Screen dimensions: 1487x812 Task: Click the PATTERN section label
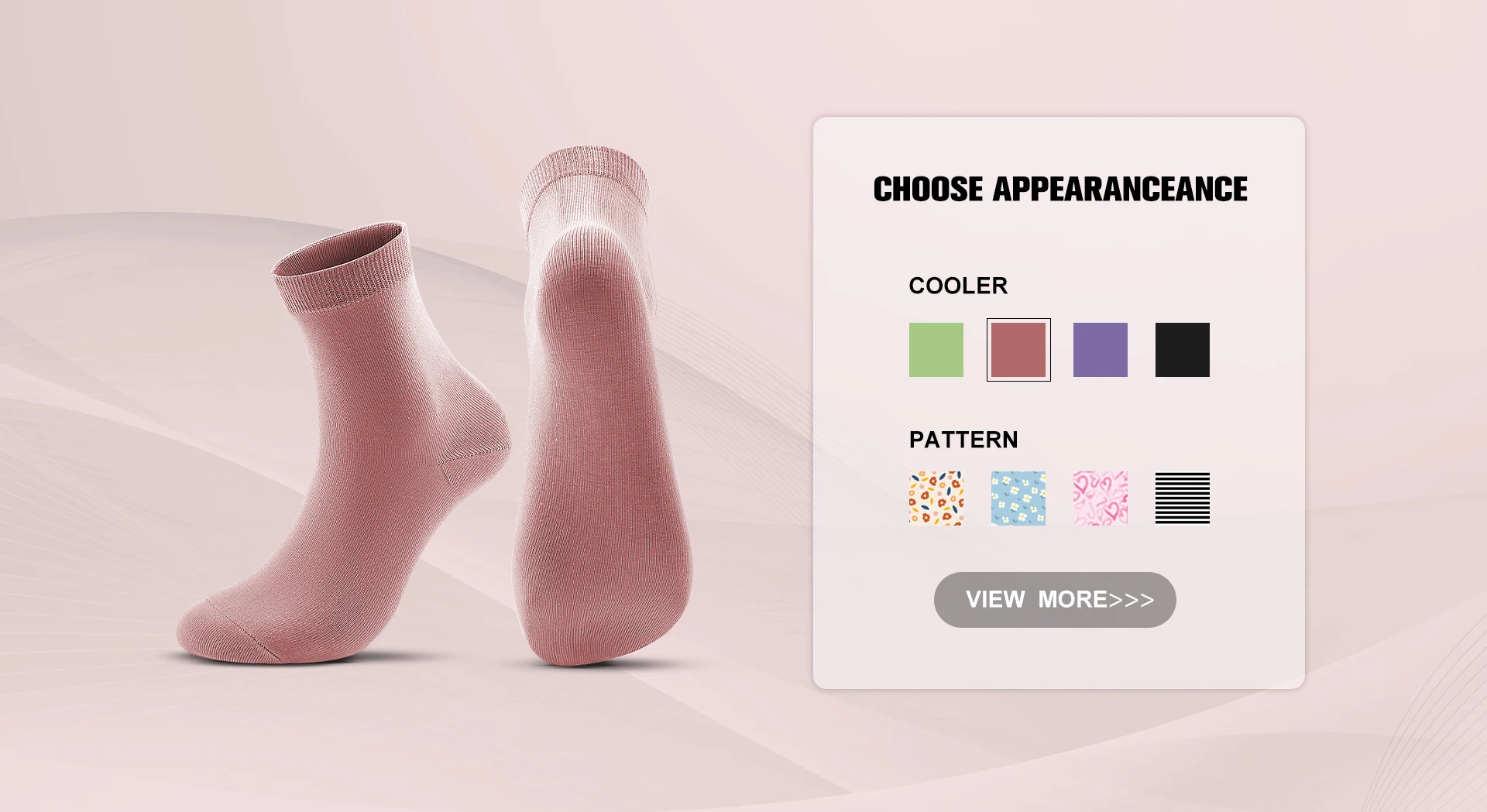963,440
